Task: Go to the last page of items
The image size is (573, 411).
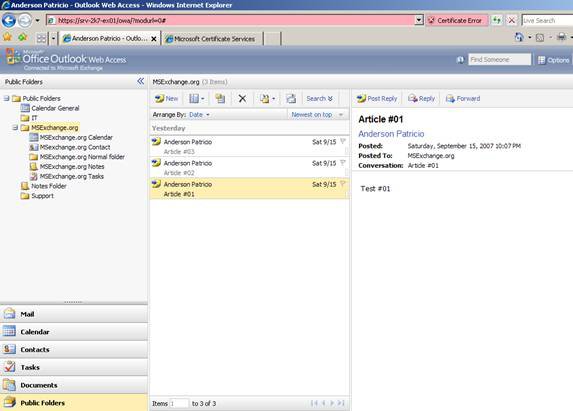Action: [x=341, y=403]
